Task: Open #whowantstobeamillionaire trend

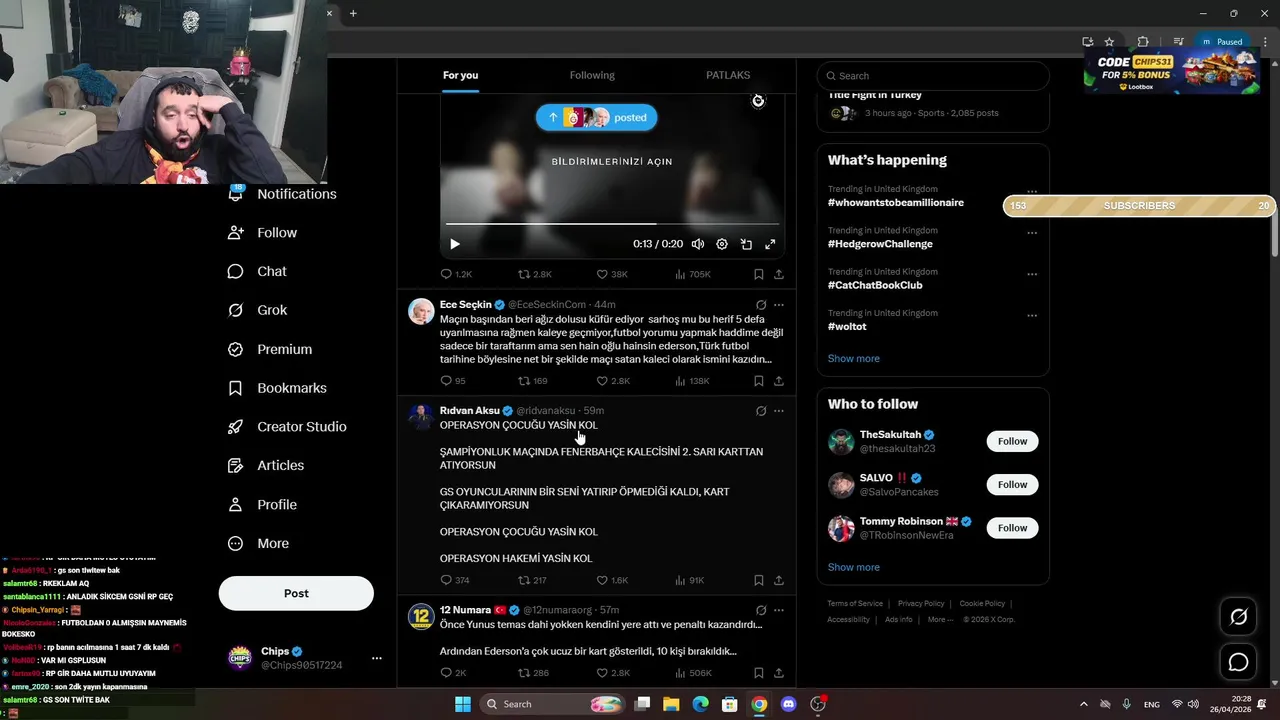Action: pos(896,203)
